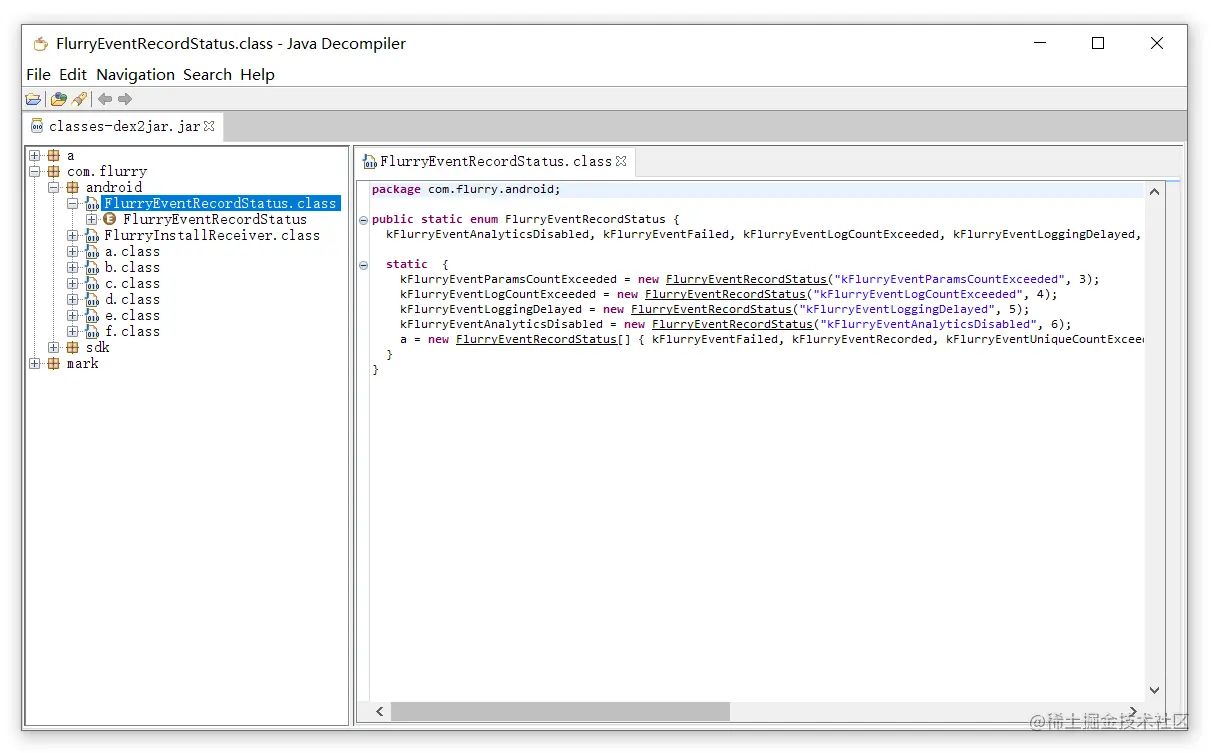1211x753 pixels.
Task: Click the Search toolbar icon
Action: coord(80,99)
